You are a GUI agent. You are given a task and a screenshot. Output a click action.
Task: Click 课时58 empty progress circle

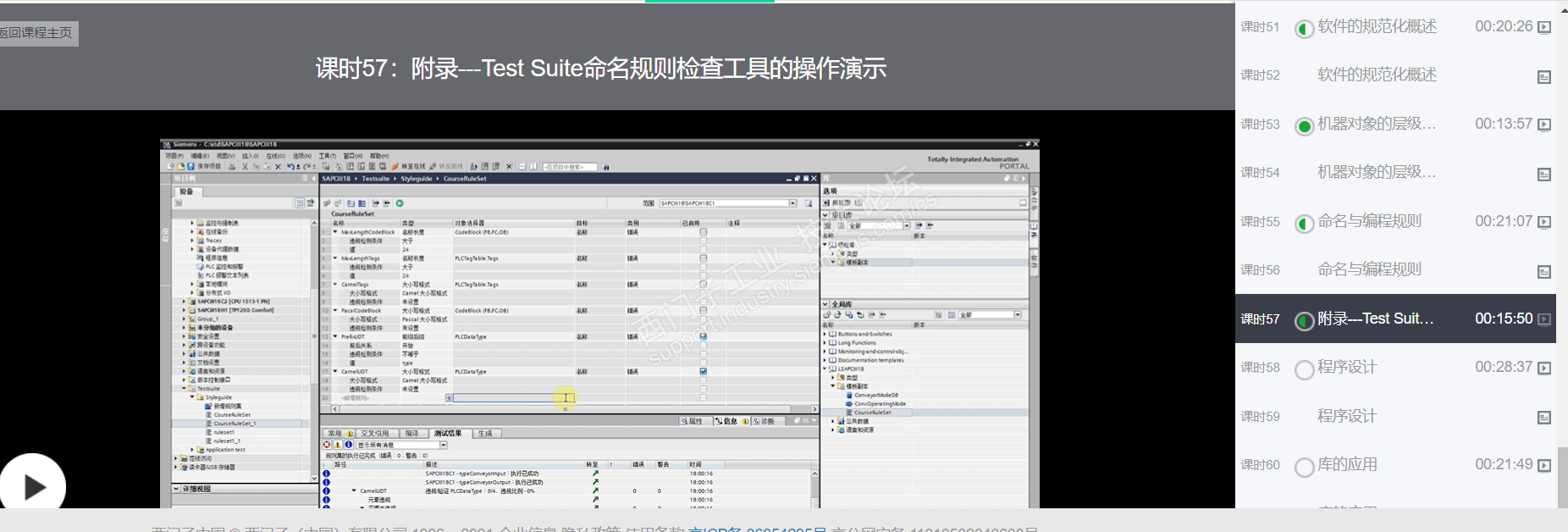click(x=1305, y=369)
